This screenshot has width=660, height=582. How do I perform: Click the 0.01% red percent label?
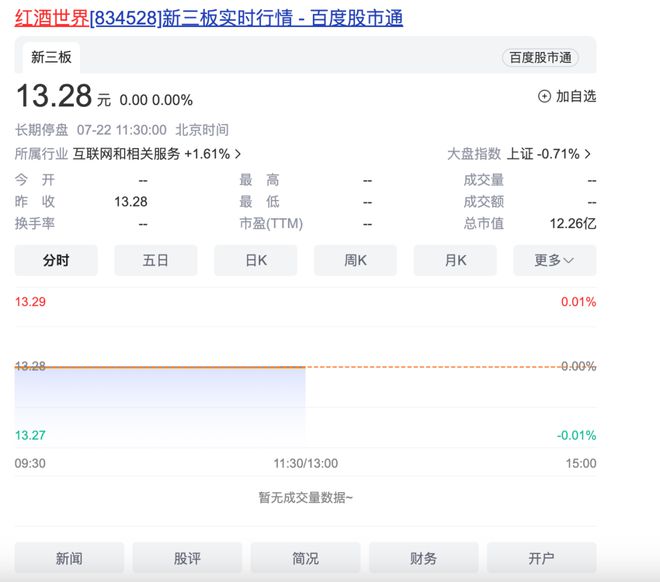578,302
